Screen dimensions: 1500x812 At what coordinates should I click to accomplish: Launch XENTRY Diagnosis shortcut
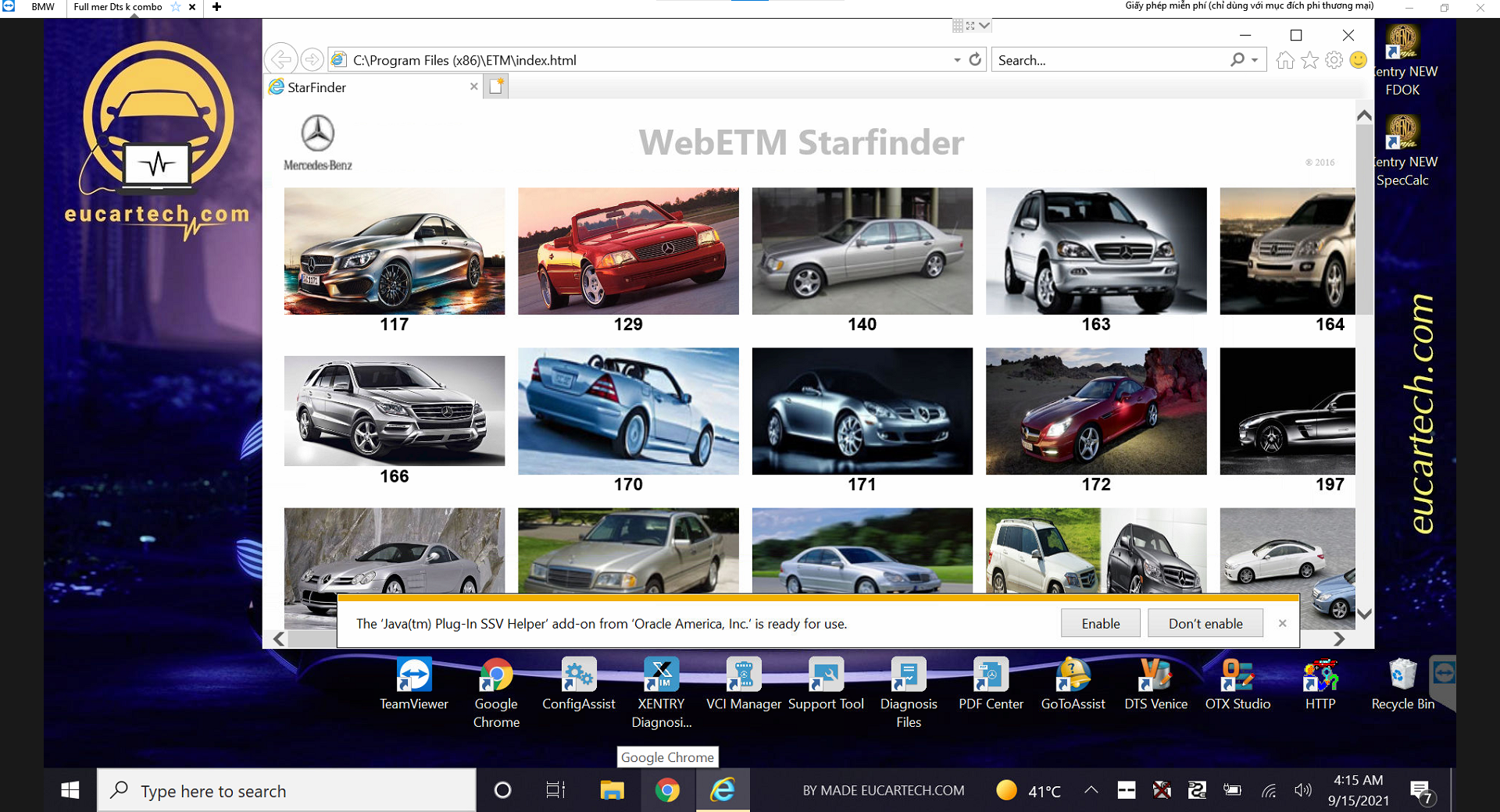click(662, 693)
